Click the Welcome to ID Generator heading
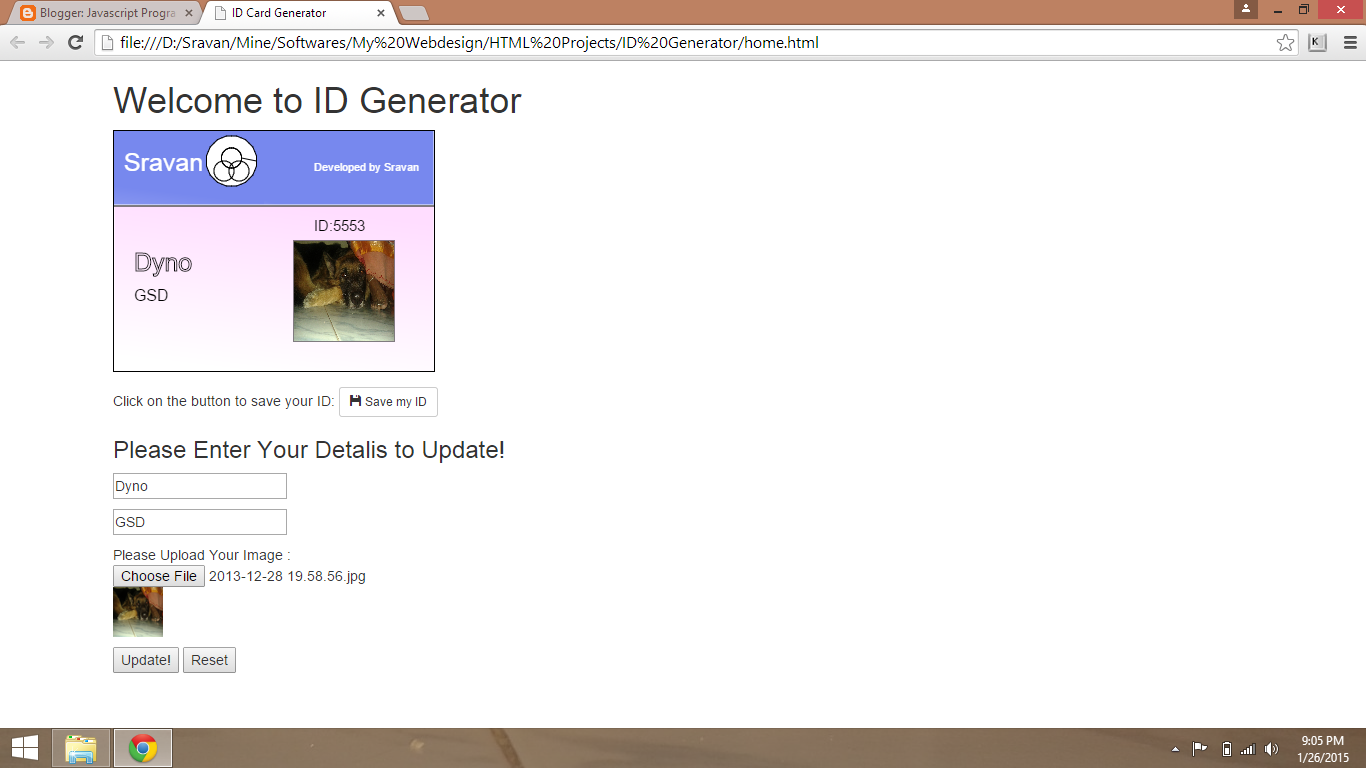The height and width of the screenshot is (768, 1366). 317,101
